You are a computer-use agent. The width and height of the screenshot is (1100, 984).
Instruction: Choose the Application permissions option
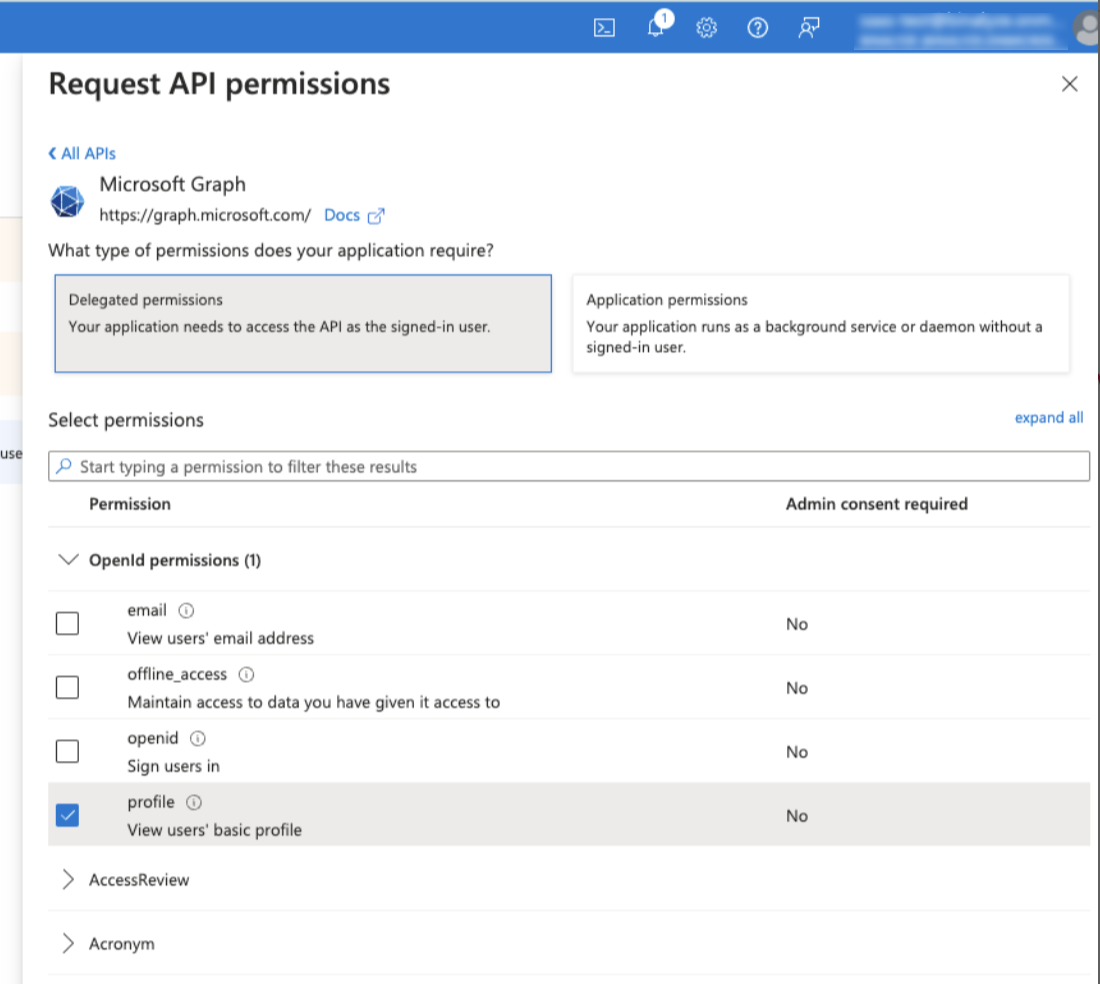pos(820,324)
